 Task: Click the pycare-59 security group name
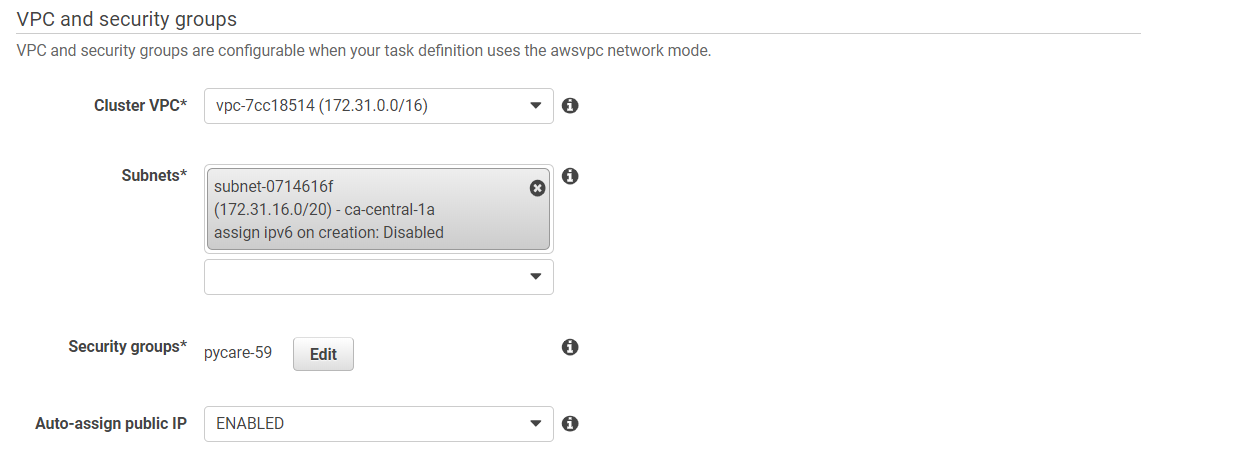tap(237, 353)
